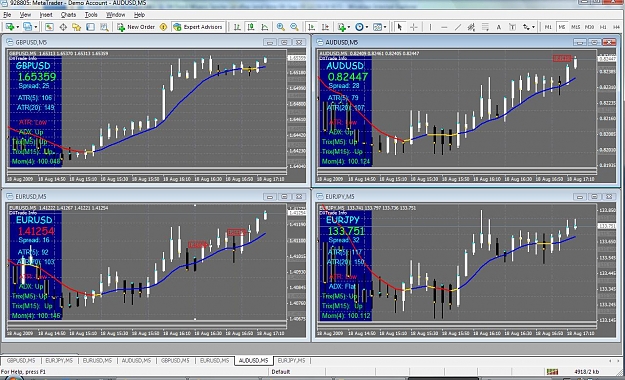Image resolution: width=625 pixels, height=380 pixels.
Task: Expand the New Chart dropdown arrow
Action: coord(18,27)
